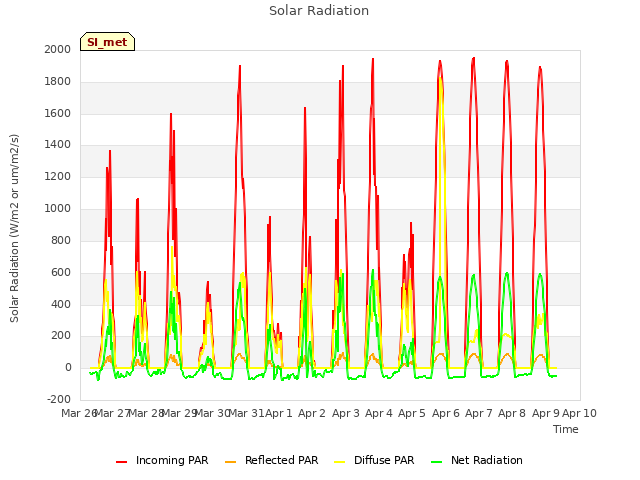This screenshot has width=640, height=480.
Task: Click the 1600 y-axis tick label
Action: pyautogui.click(x=58, y=113)
